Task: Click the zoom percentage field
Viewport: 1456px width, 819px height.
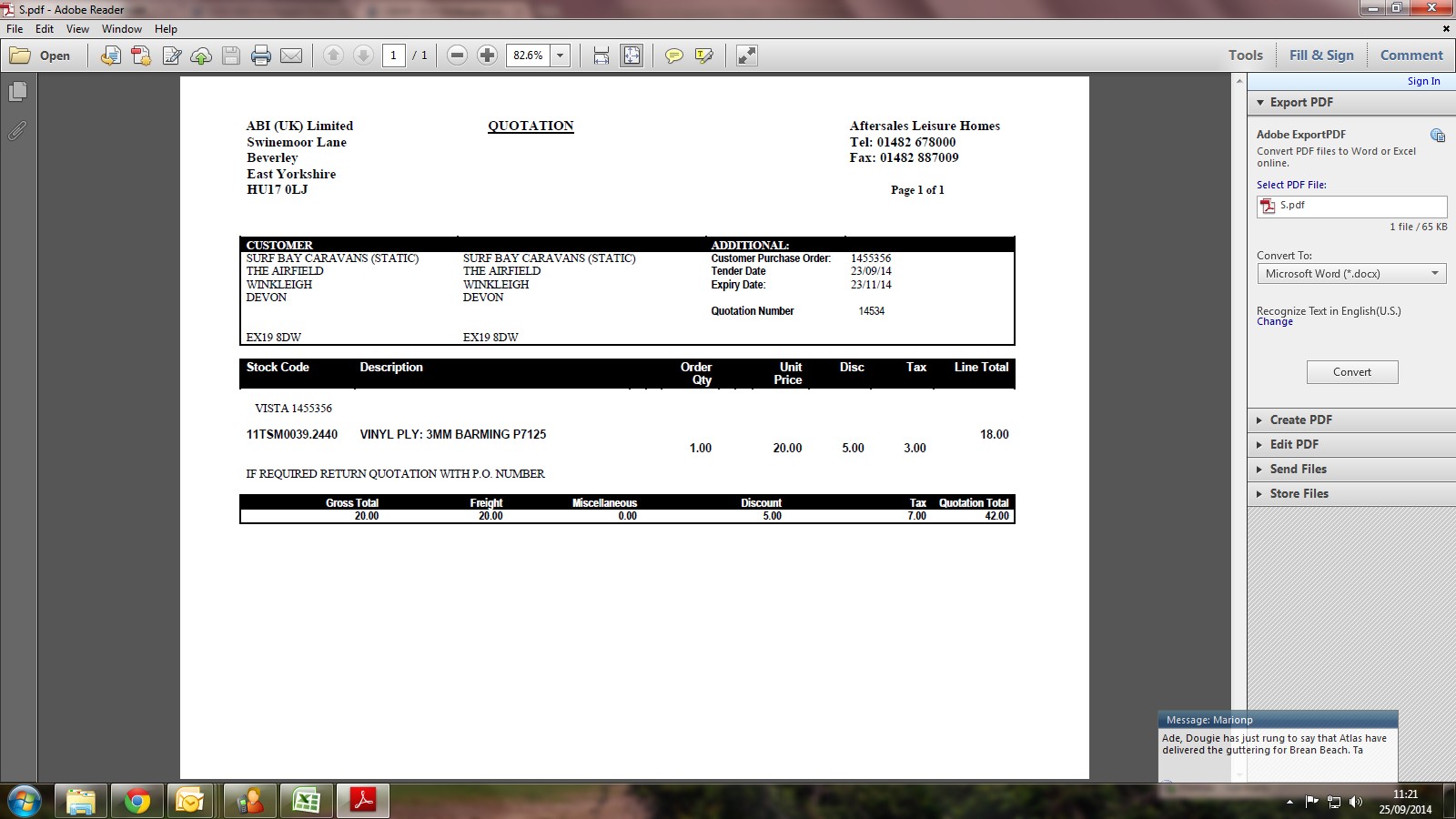Action: [528, 56]
